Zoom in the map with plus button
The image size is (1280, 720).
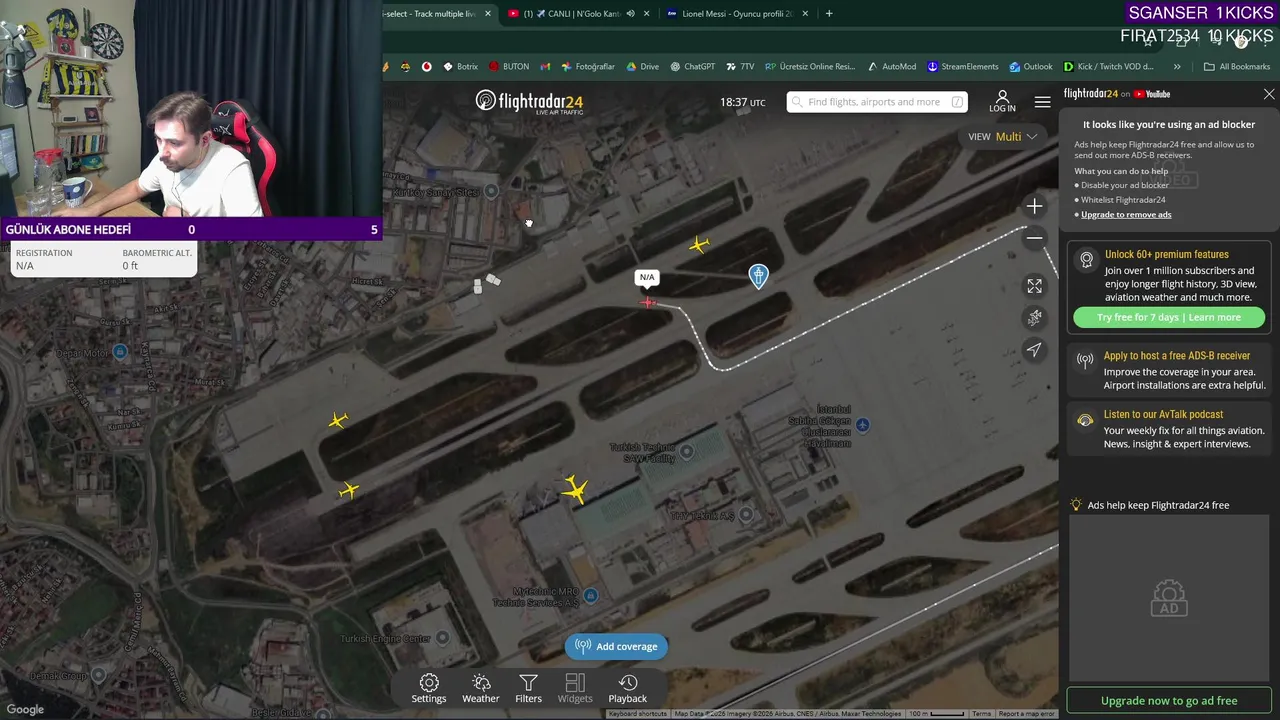pos(1034,206)
